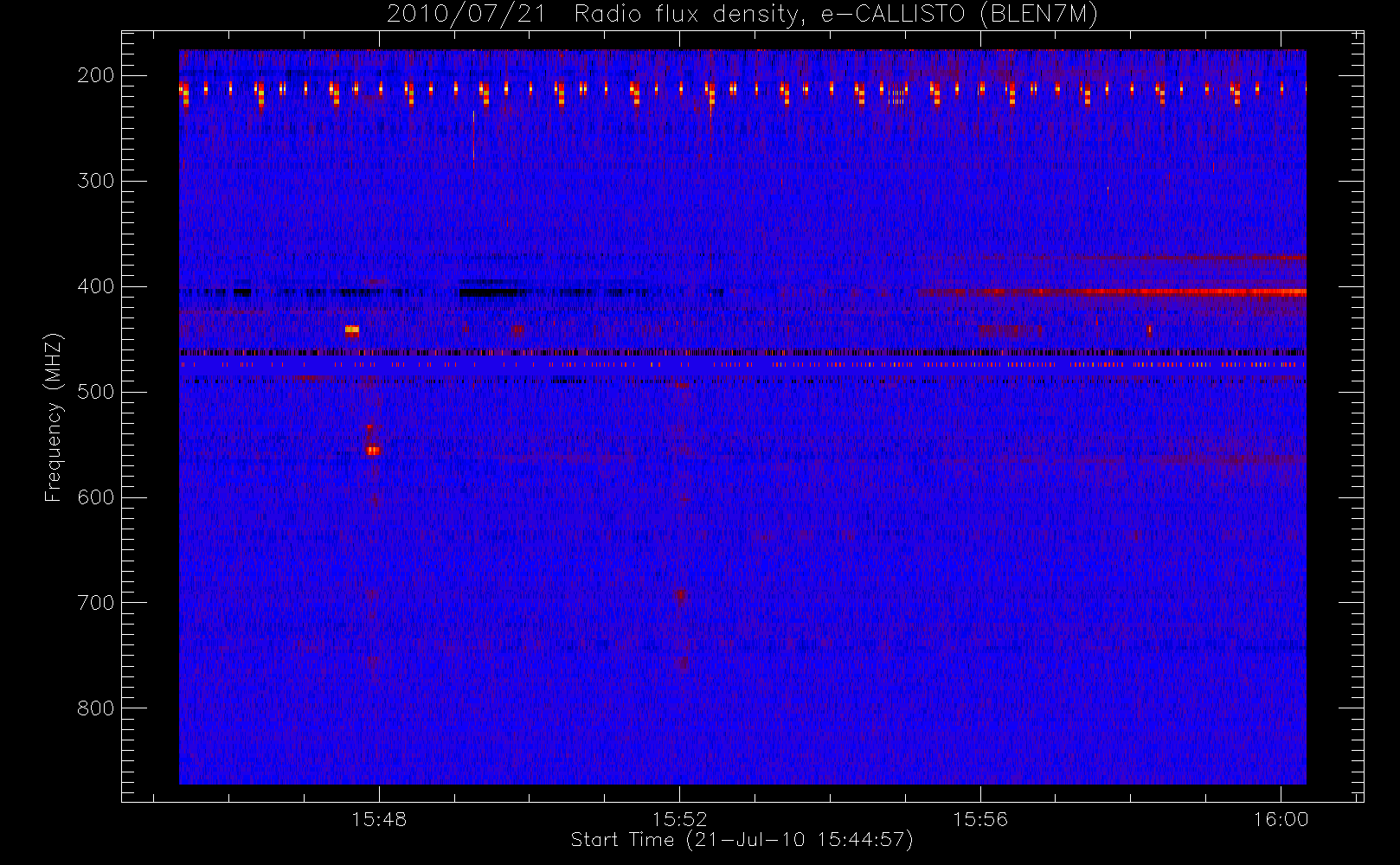This screenshot has width=1400, height=865.
Task: Click the 700 frequency tick label
Action: pos(96,603)
